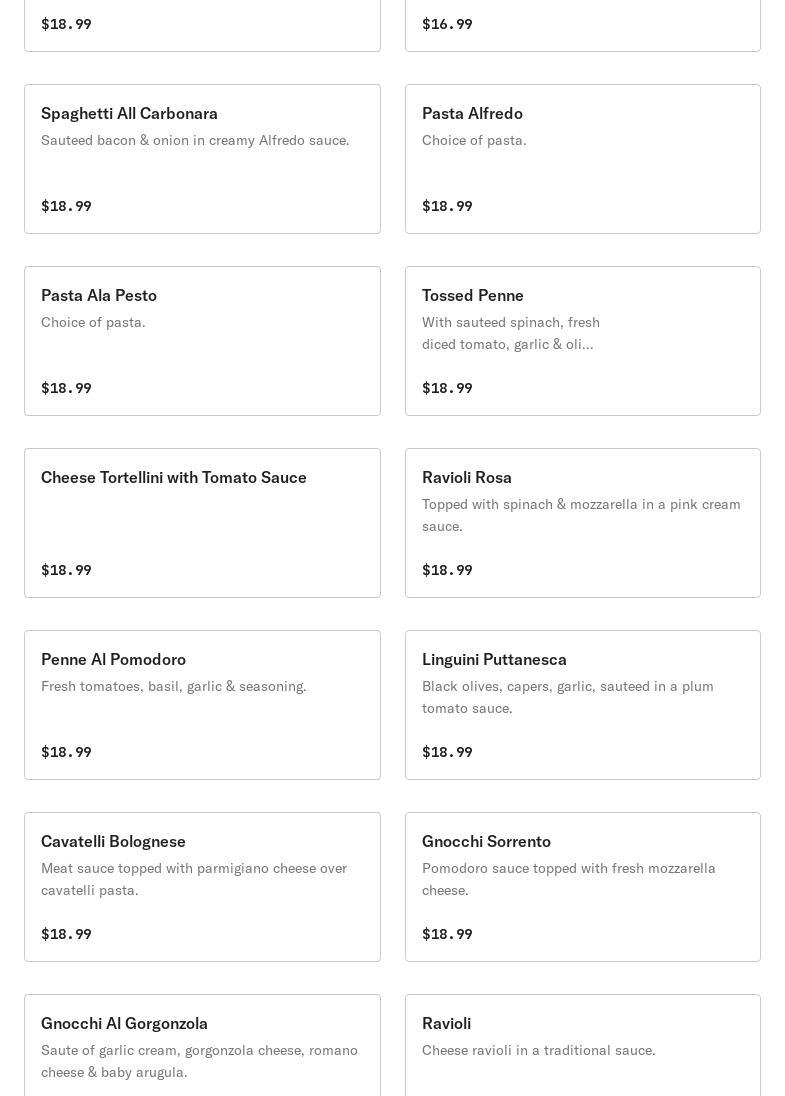This screenshot has width=785, height=1096.
Task: Click the Tossed Penne truncated description
Action: [510, 333]
